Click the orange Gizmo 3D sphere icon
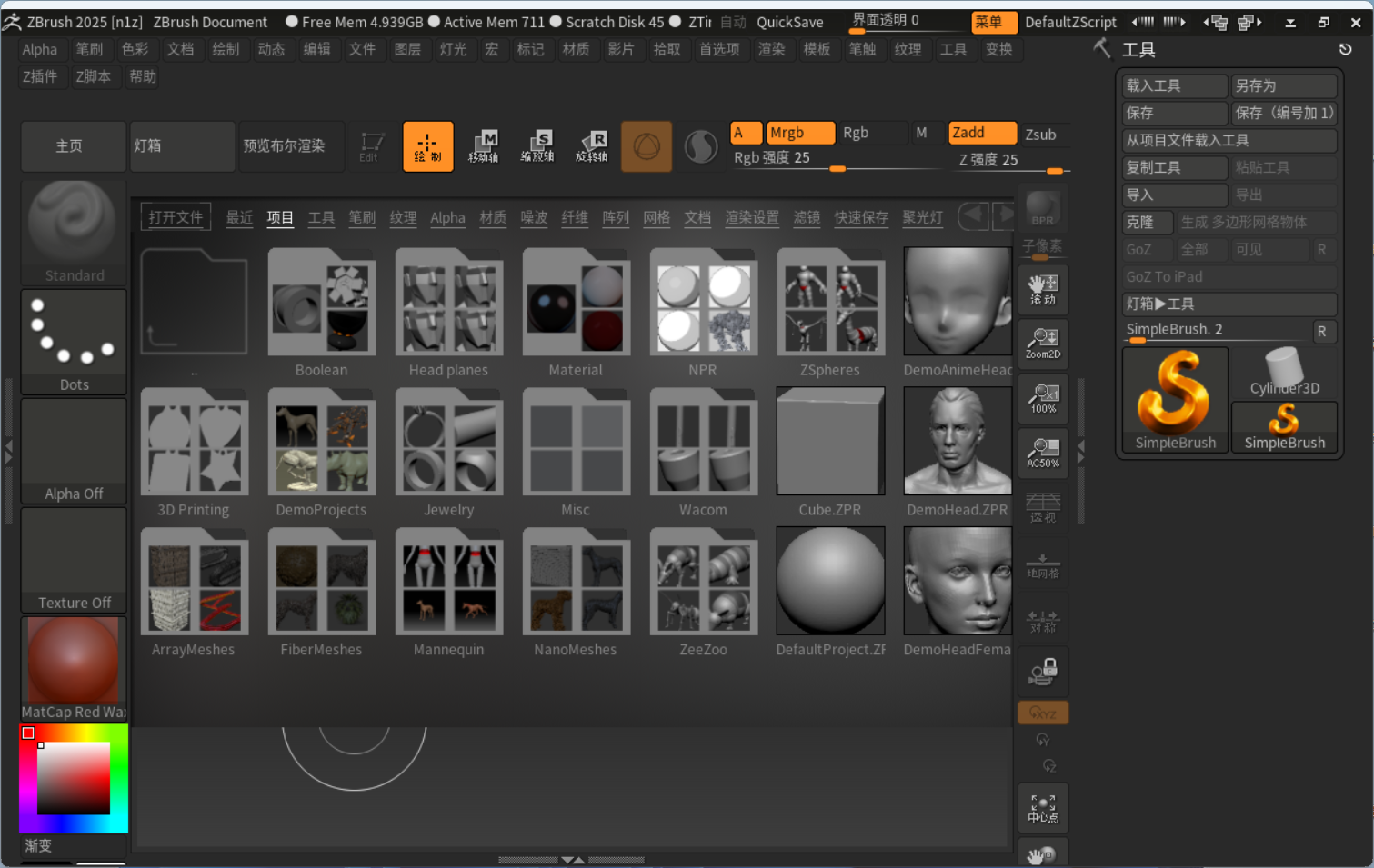This screenshot has width=1374, height=868. click(647, 146)
